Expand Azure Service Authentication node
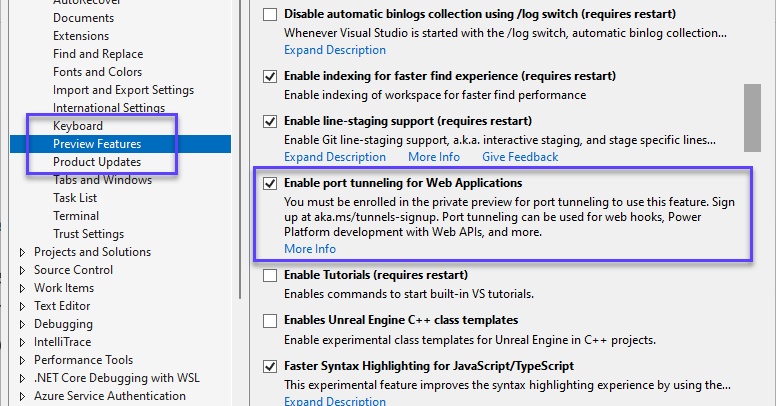776x406 pixels. (x=22, y=396)
